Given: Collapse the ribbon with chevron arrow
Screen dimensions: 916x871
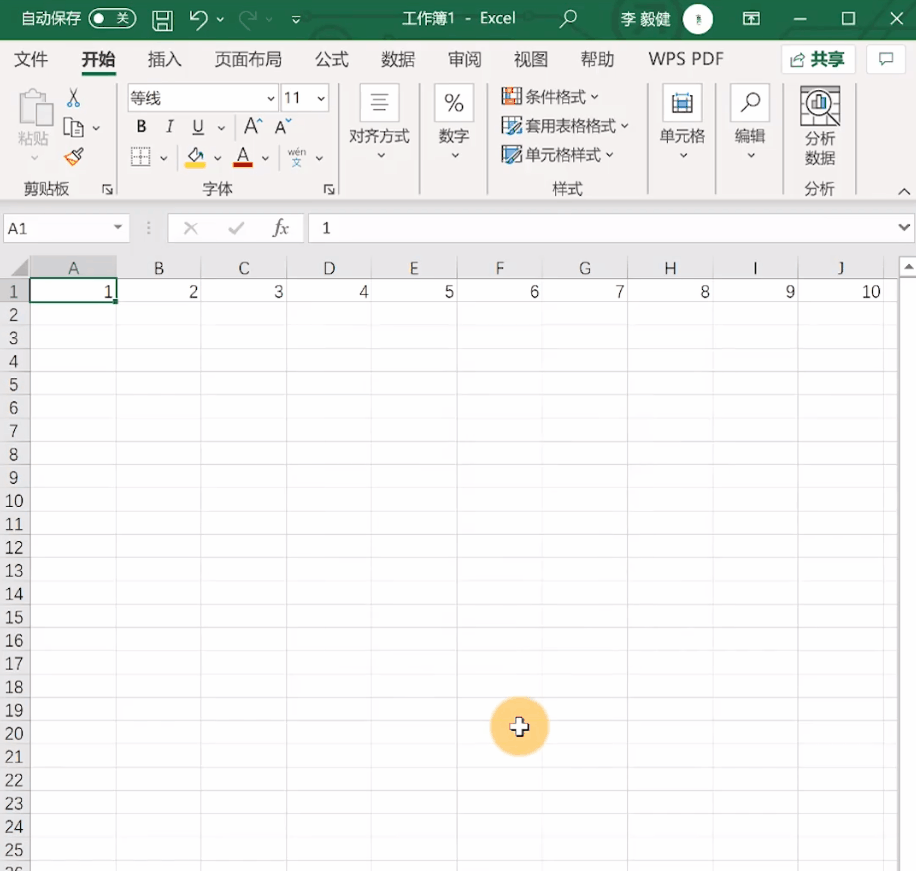Looking at the screenshot, I should [904, 191].
